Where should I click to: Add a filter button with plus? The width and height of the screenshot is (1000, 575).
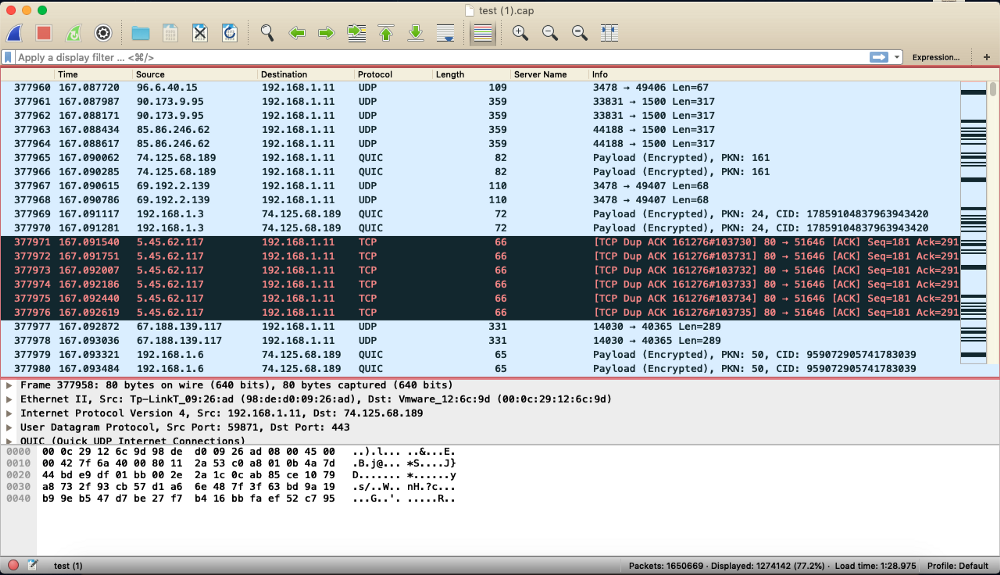(985, 58)
